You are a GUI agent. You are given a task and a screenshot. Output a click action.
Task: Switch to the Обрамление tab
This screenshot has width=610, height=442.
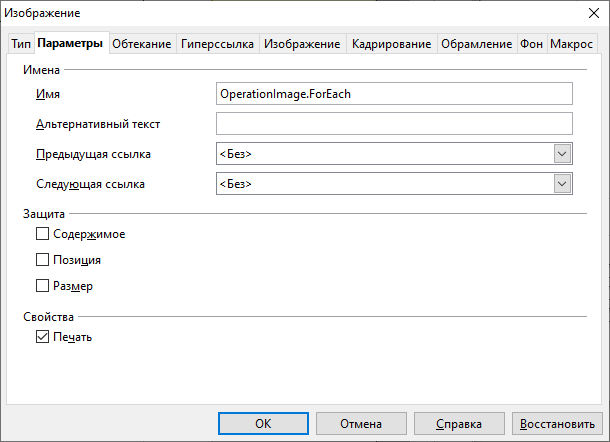tap(476, 45)
